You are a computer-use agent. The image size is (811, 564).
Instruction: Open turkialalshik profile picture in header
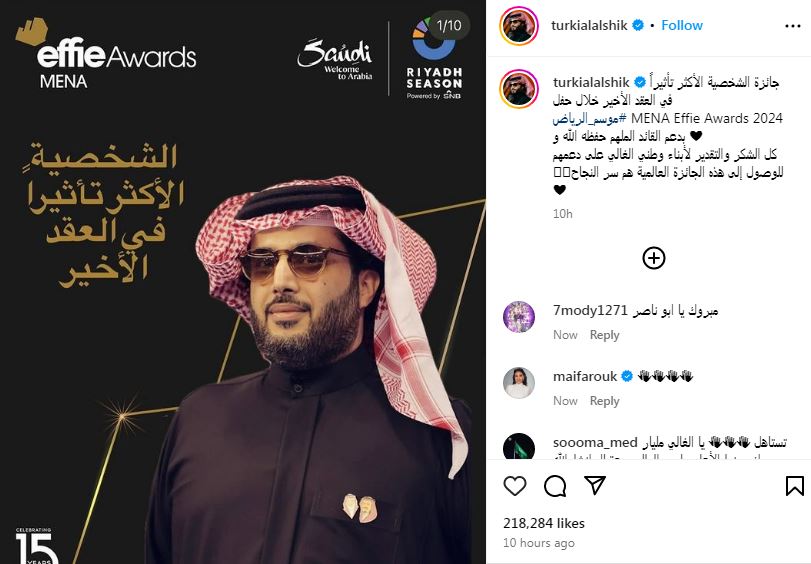pyautogui.click(x=519, y=26)
